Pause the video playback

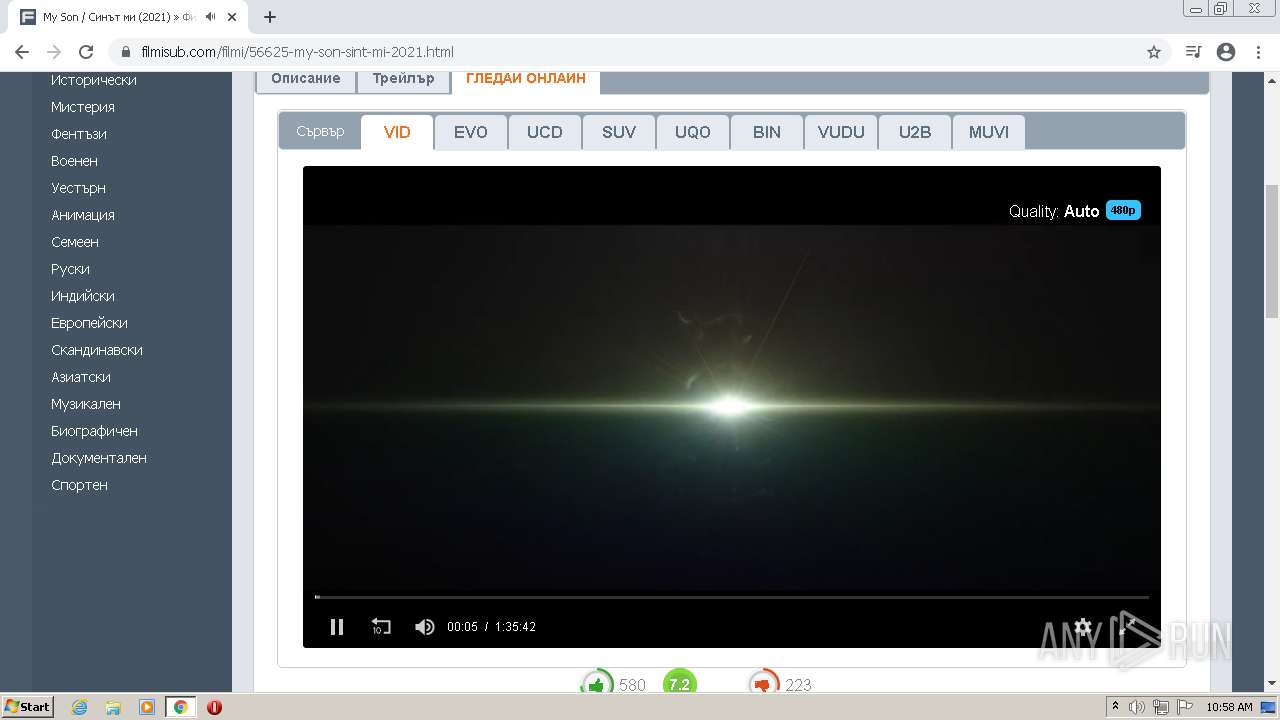pyautogui.click(x=337, y=627)
